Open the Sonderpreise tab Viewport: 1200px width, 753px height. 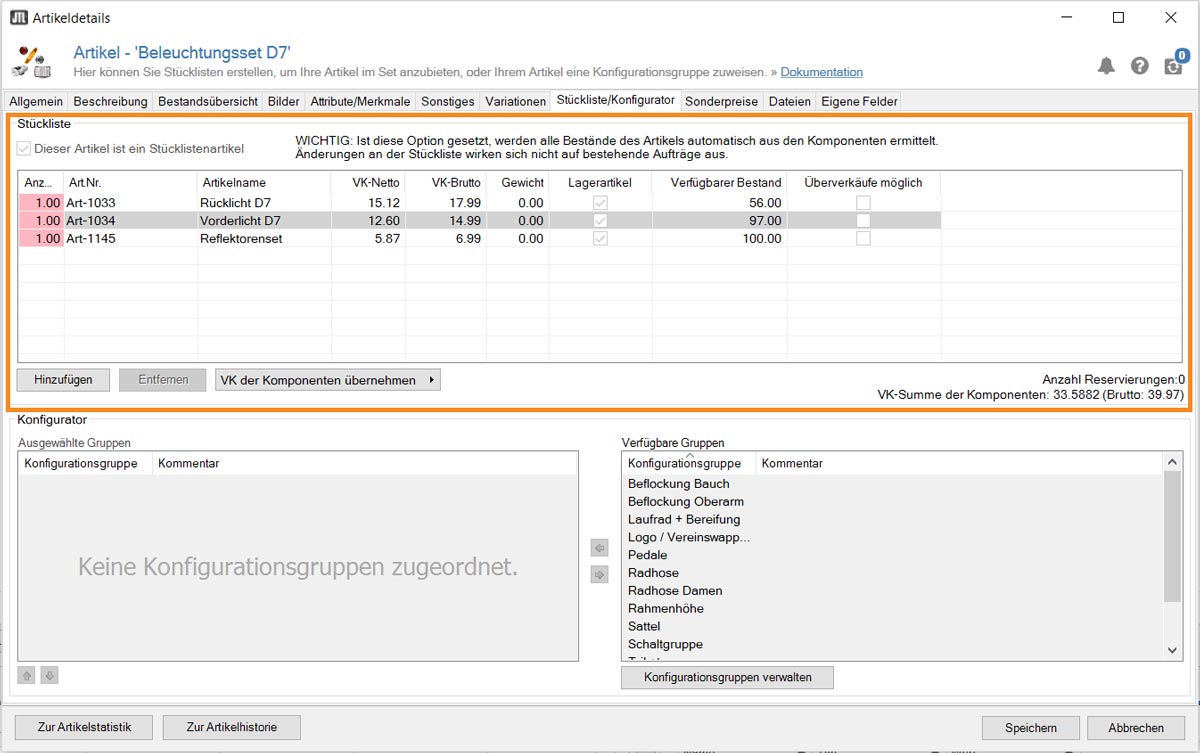[x=722, y=101]
